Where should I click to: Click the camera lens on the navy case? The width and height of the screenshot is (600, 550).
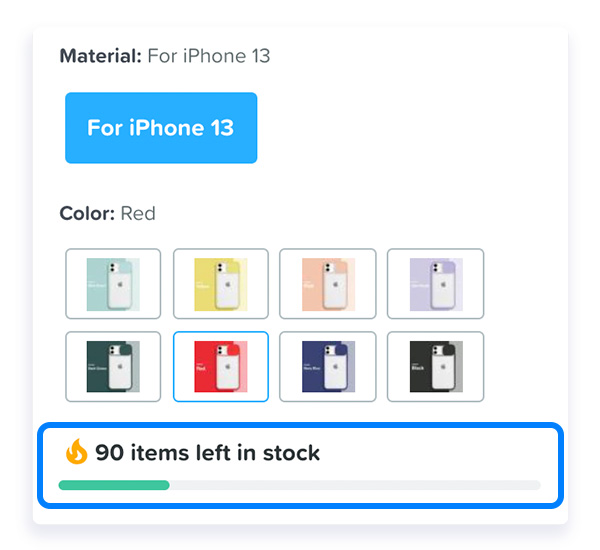pos(327,350)
